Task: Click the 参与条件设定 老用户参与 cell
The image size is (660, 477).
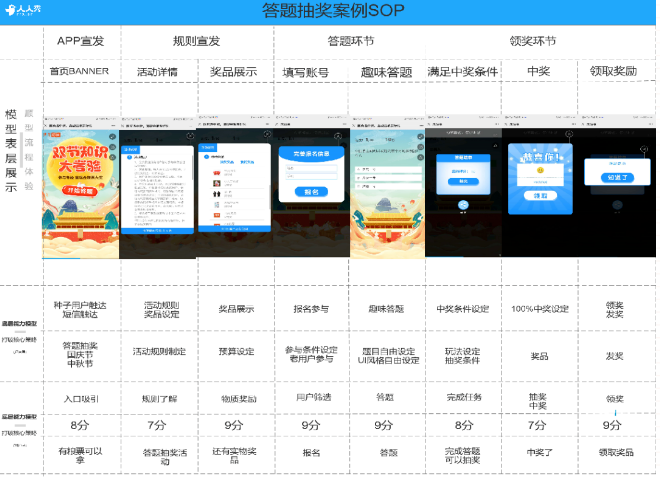Action: click(311, 354)
